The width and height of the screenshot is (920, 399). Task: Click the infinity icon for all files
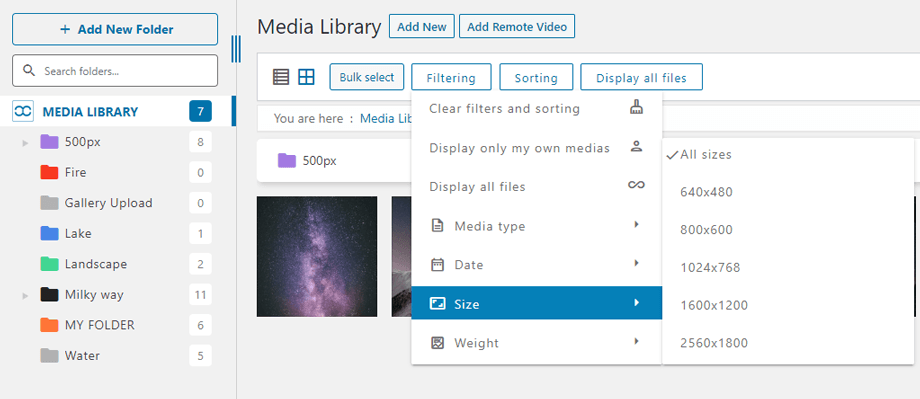(636, 185)
